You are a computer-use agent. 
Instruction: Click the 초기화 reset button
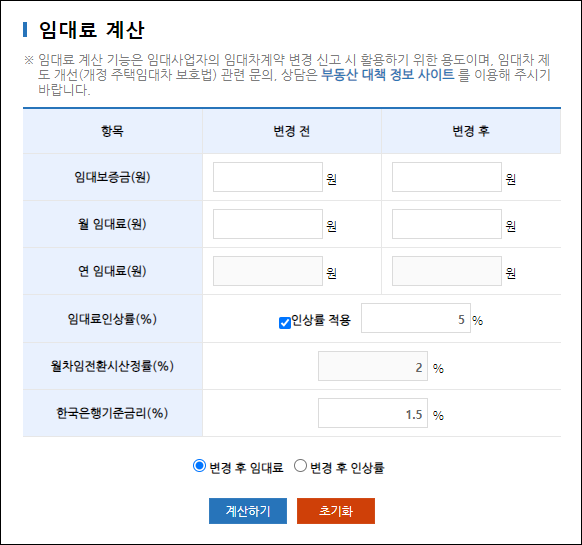click(x=336, y=511)
